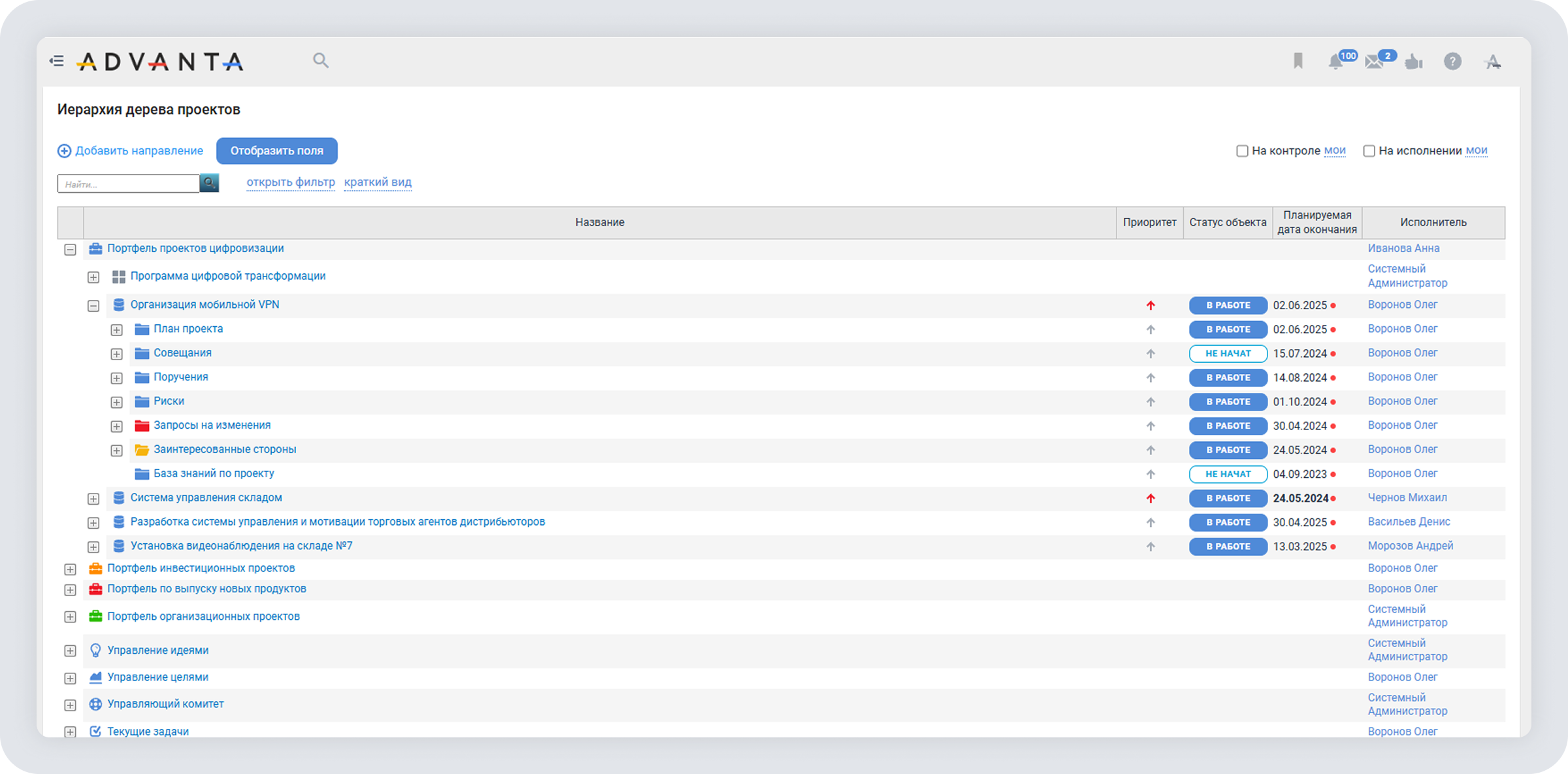1568x774 pixels.
Task: Click search button next to Найти field
Action: (209, 183)
